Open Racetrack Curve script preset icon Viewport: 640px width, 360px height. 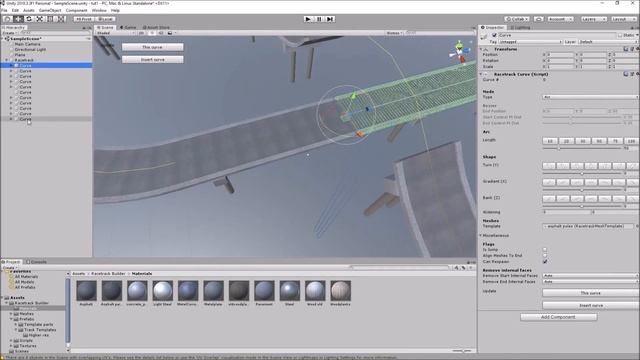pyautogui.click(x=632, y=74)
